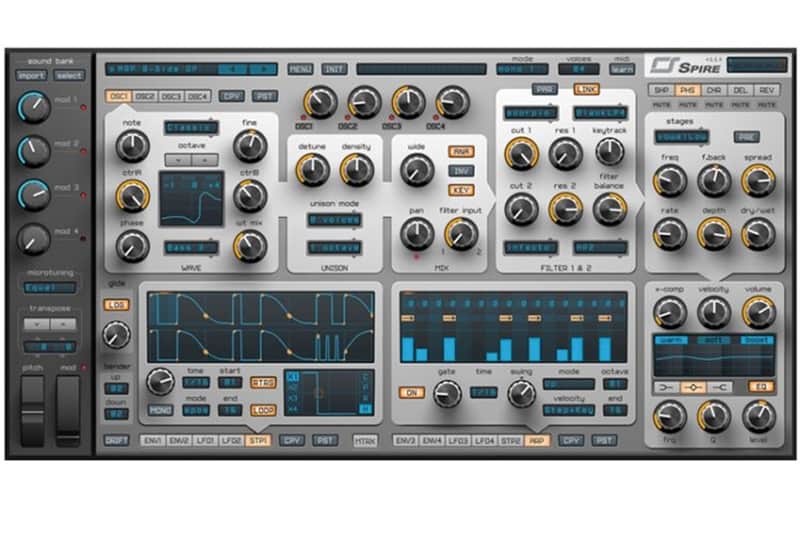Image resolution: width=800 pixels, height=533 pixels.
Task: Toggle the ANA button in mix section
Action: tap(461, 151)
